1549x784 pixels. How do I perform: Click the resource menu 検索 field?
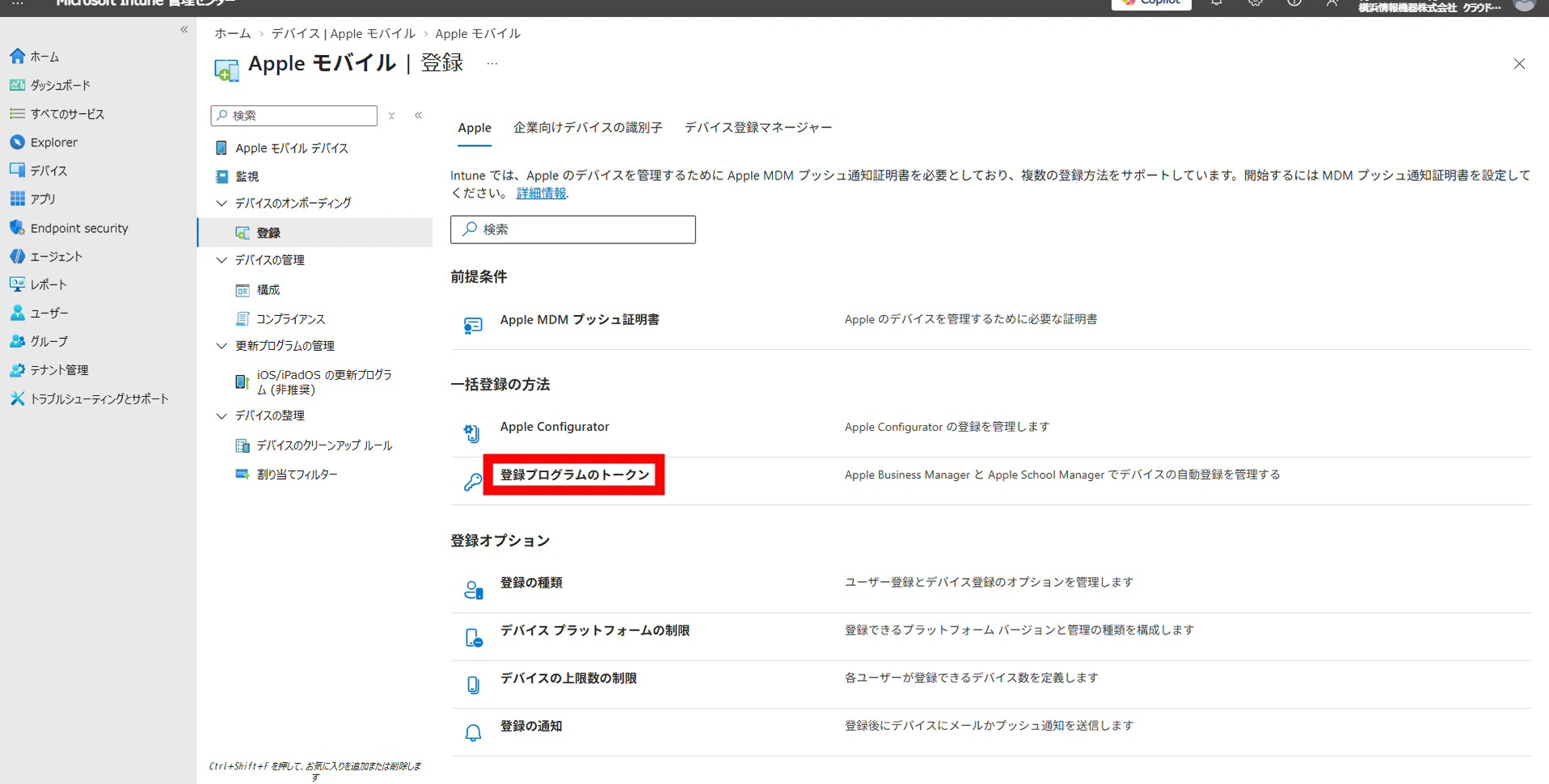tap(294, 116)
